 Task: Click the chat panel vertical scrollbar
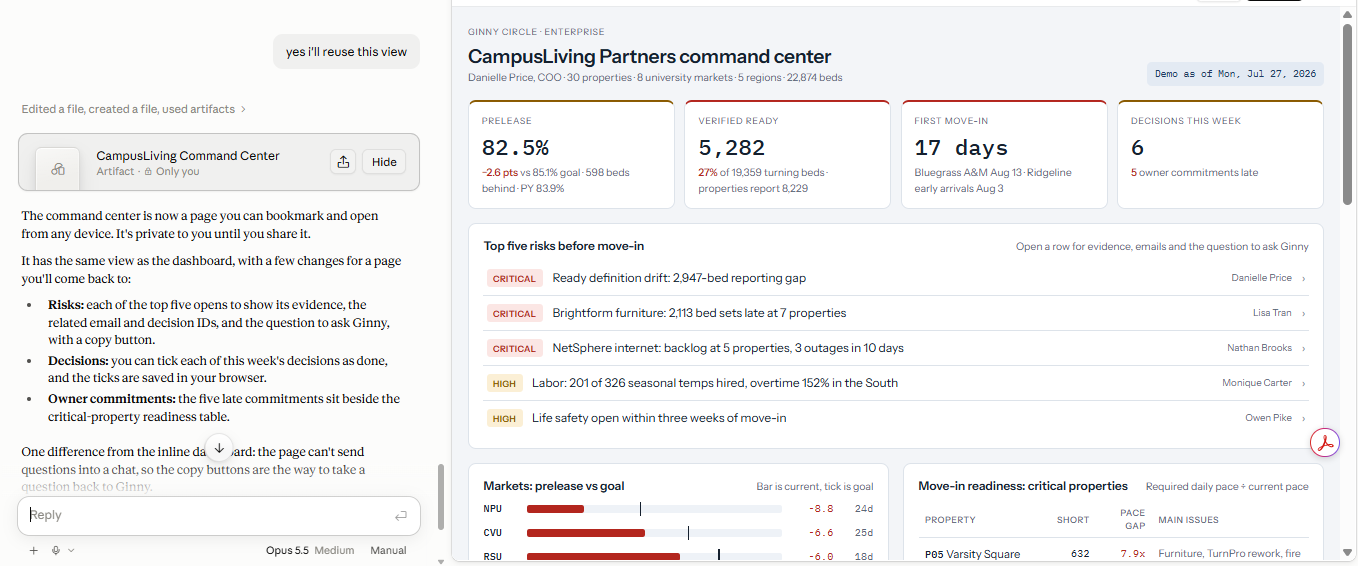coord(441,497)
